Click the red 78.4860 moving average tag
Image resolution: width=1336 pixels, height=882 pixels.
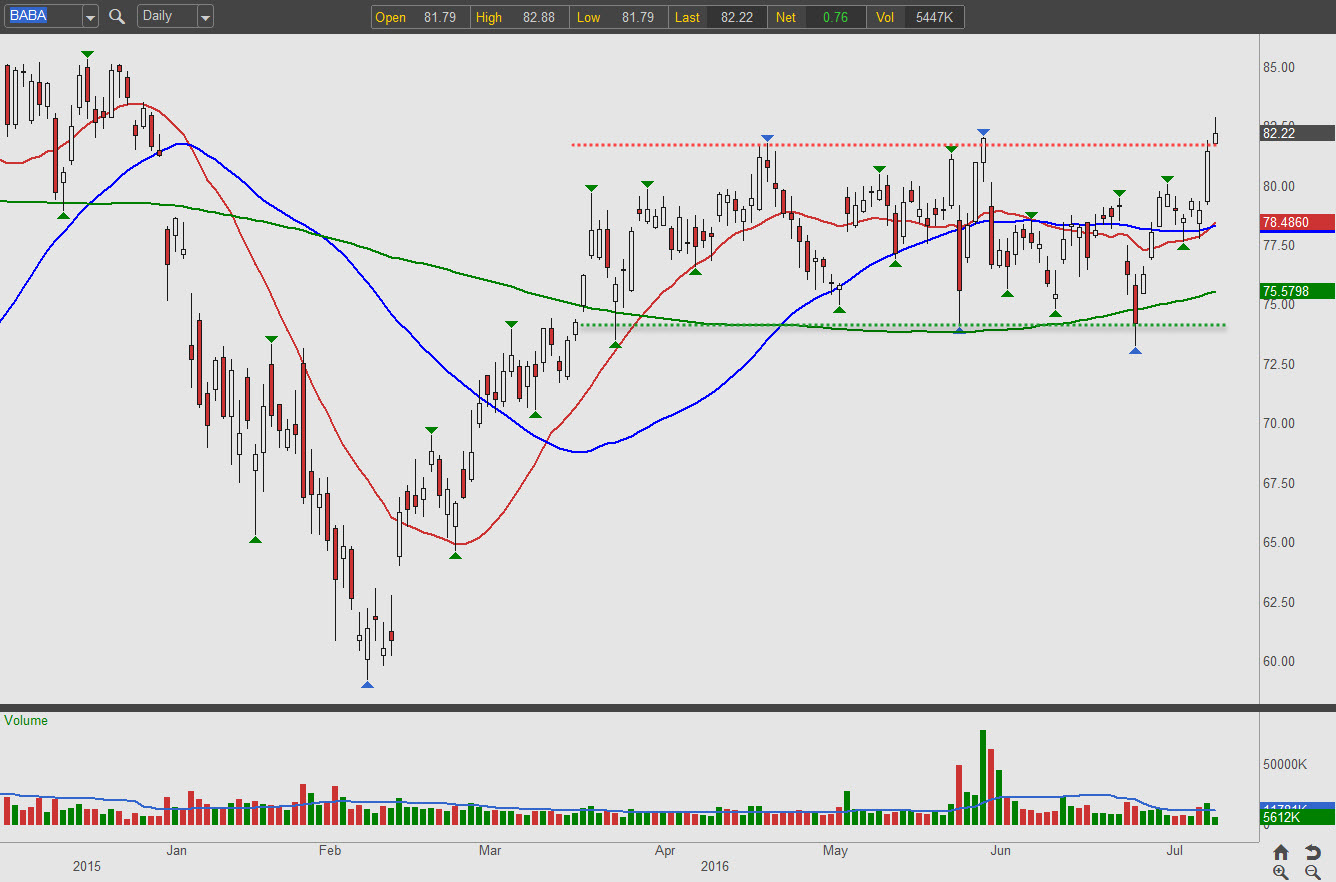[x=1297, y=222]
